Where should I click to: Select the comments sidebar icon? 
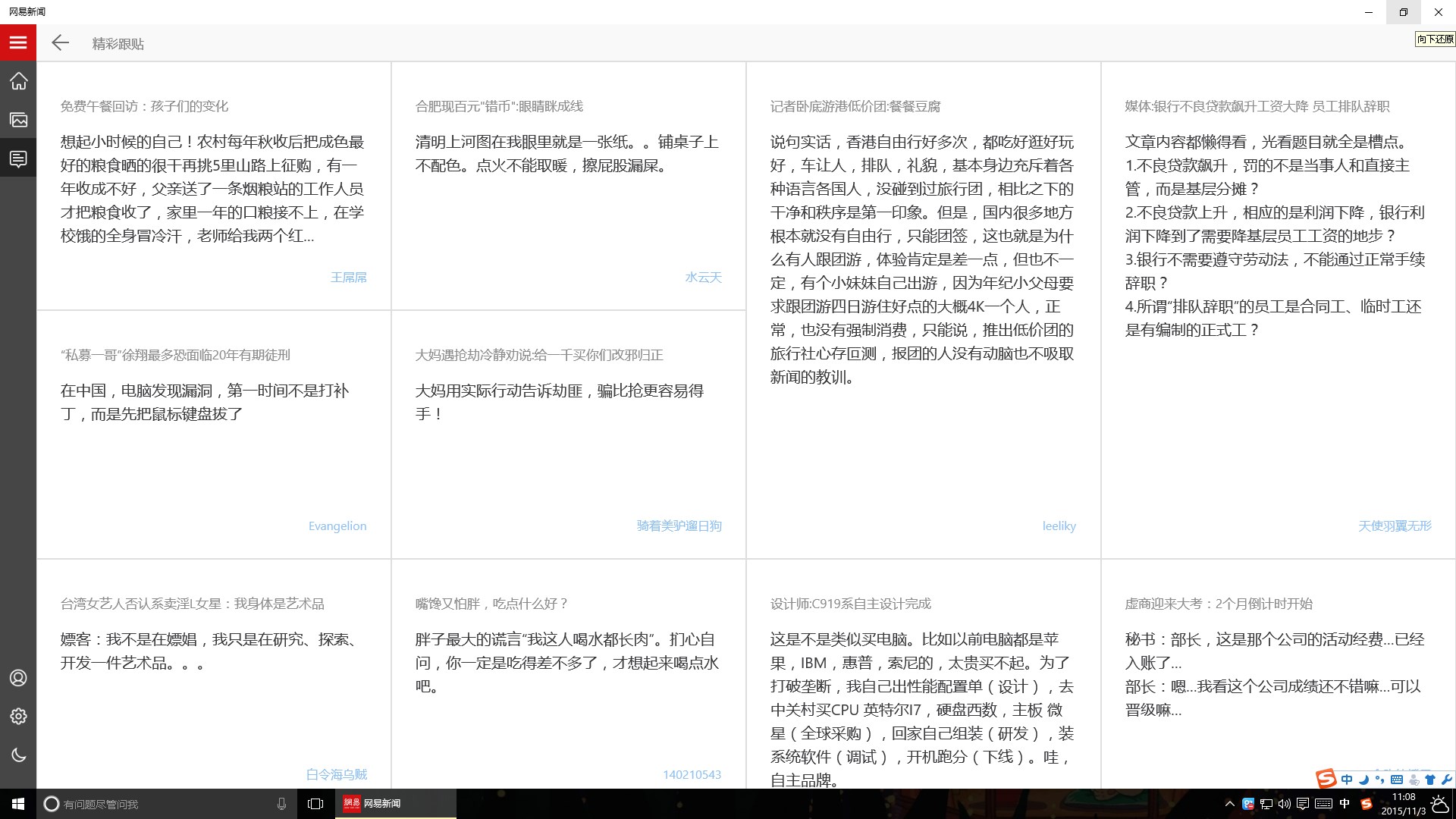(18, 158)
